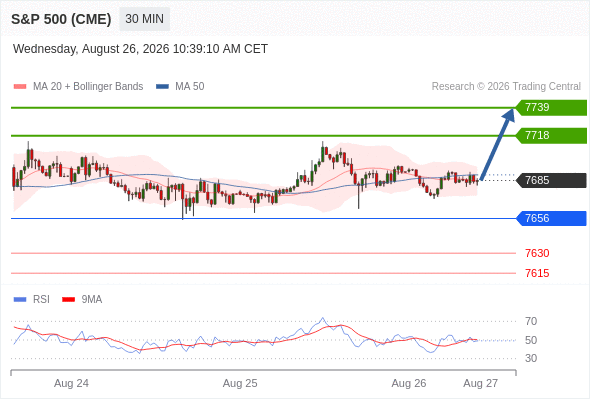Click the Aug 26 date axis label

(x=409, y=383)
